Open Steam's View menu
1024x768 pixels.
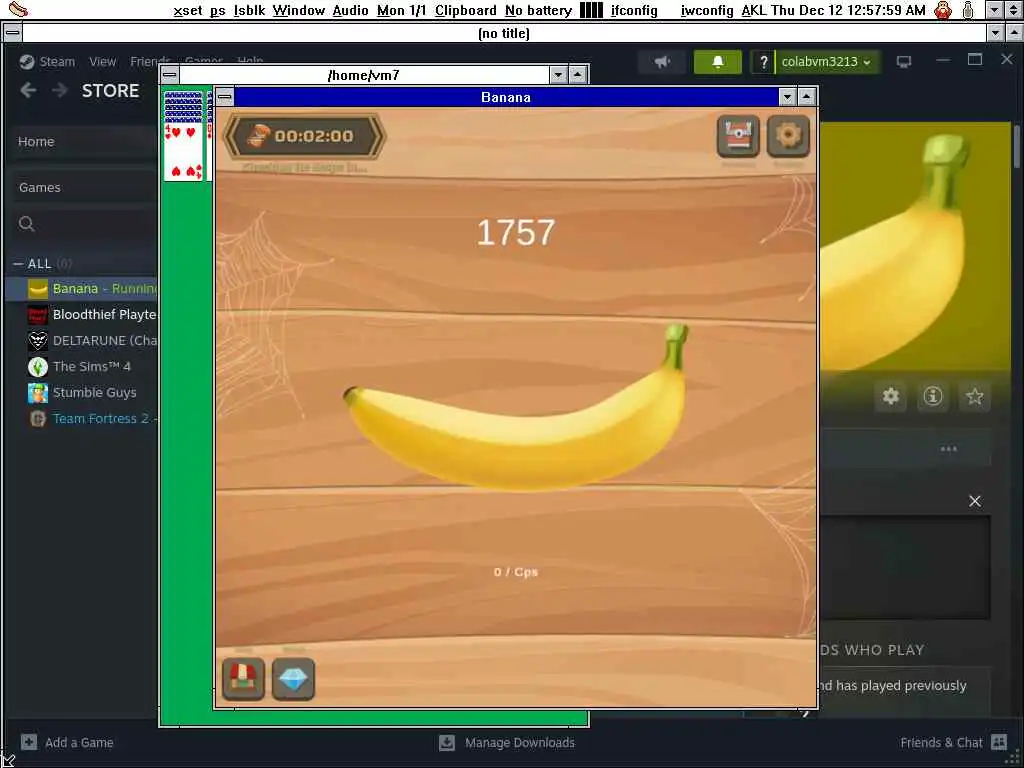(103, 61)
